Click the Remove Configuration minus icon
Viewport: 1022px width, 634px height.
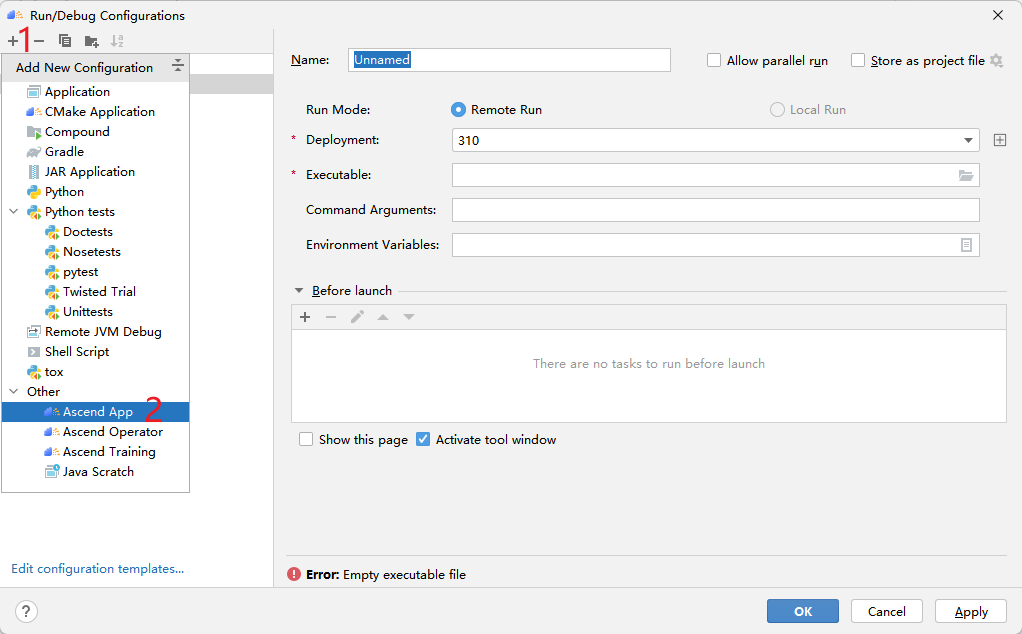(x=39, y=41)
